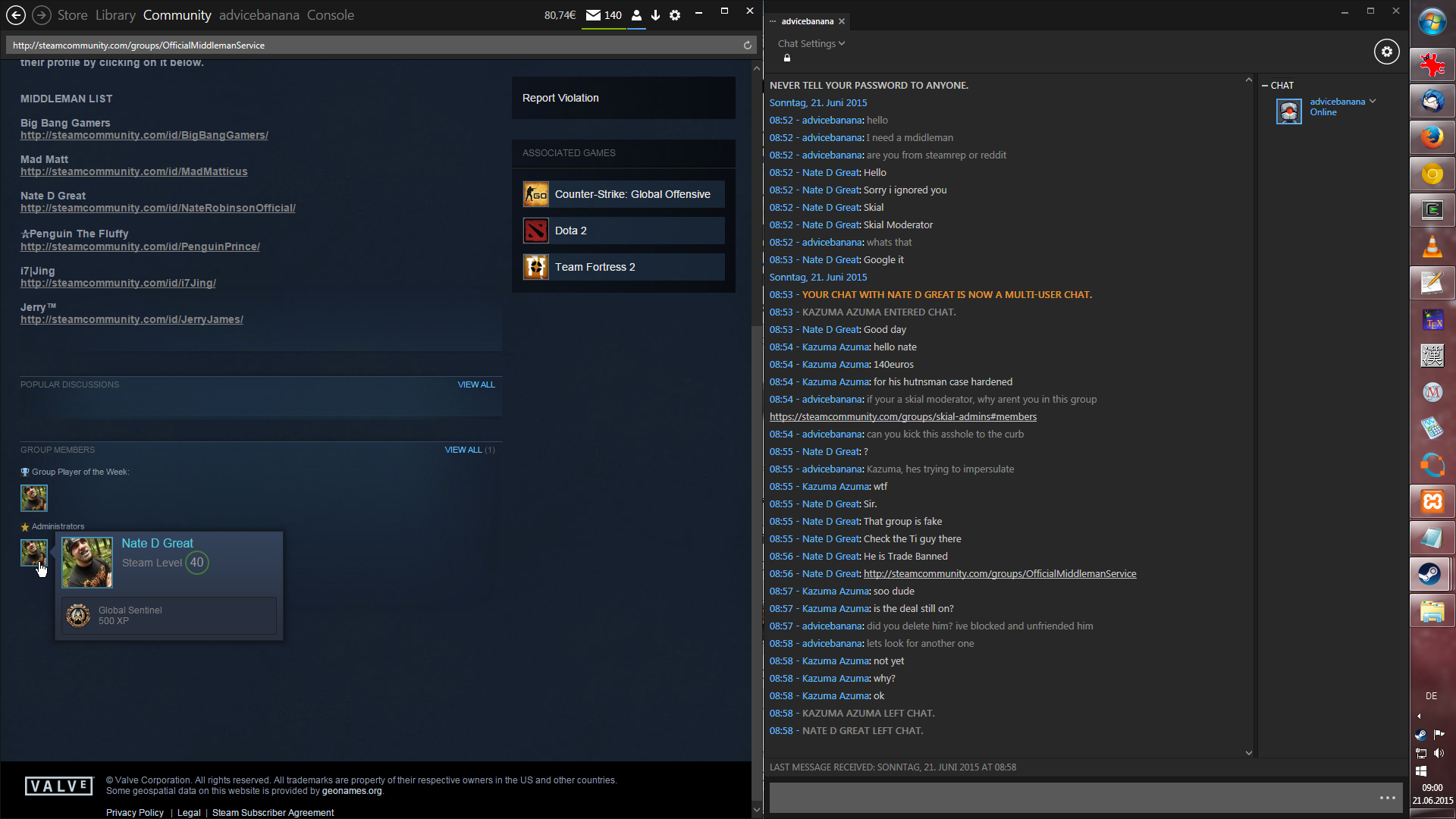Click the Report Violation button
The width and height of the screenshot is (1456, 819).
(x=560, y=98)
